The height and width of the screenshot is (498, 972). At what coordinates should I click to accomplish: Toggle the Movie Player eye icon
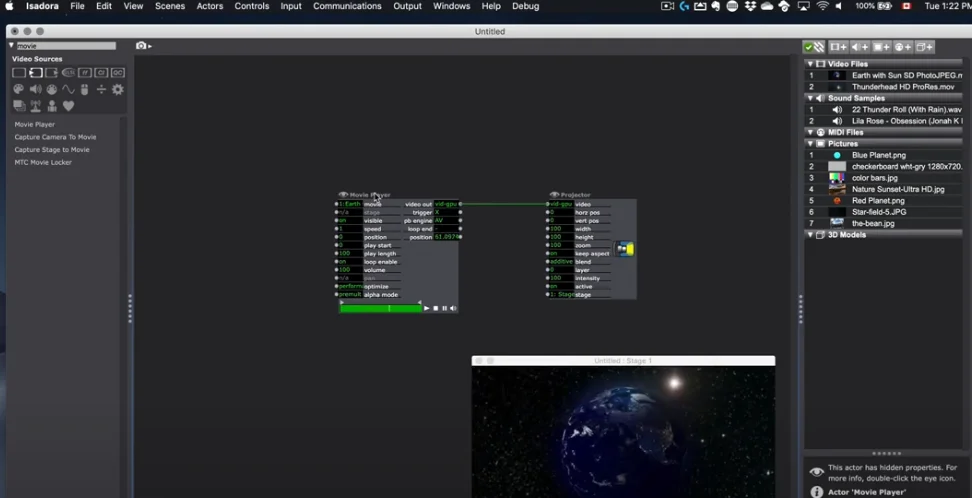[343, 195]
